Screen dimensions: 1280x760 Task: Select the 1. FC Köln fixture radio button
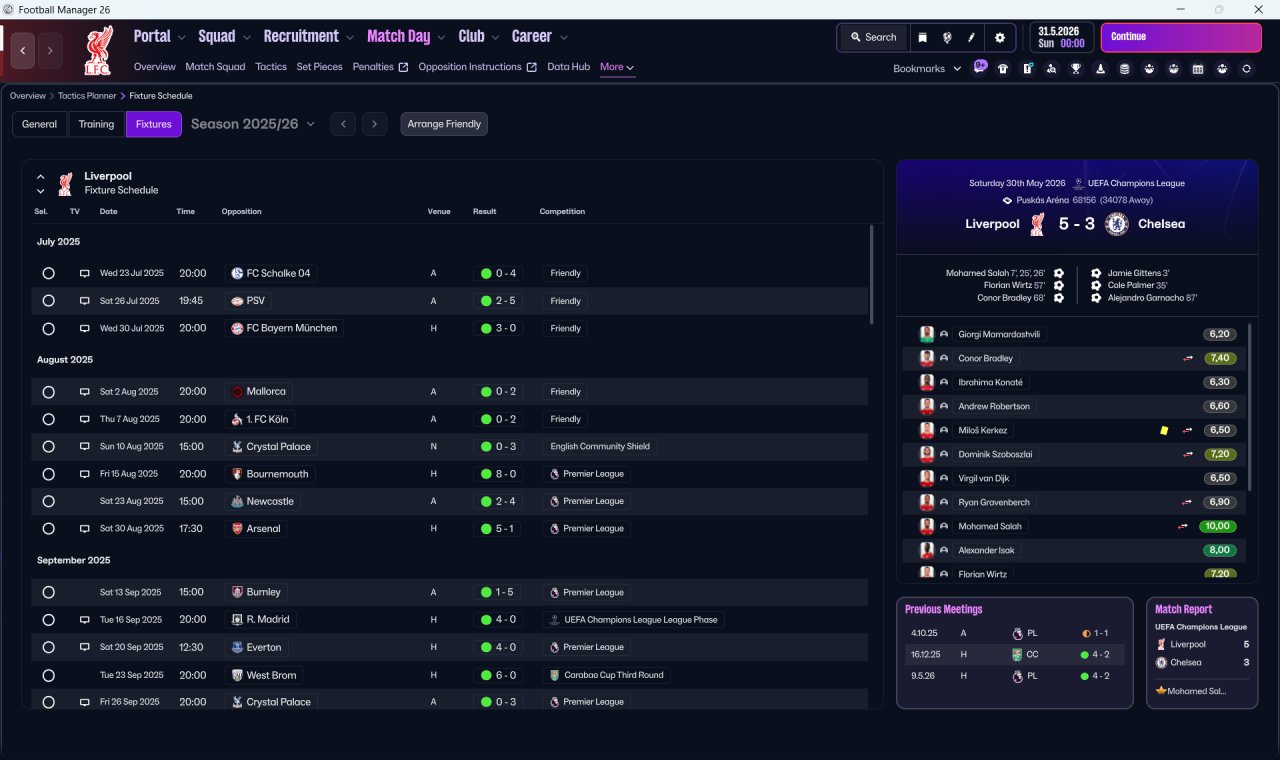pyautogui.click(x=48, y=419)
